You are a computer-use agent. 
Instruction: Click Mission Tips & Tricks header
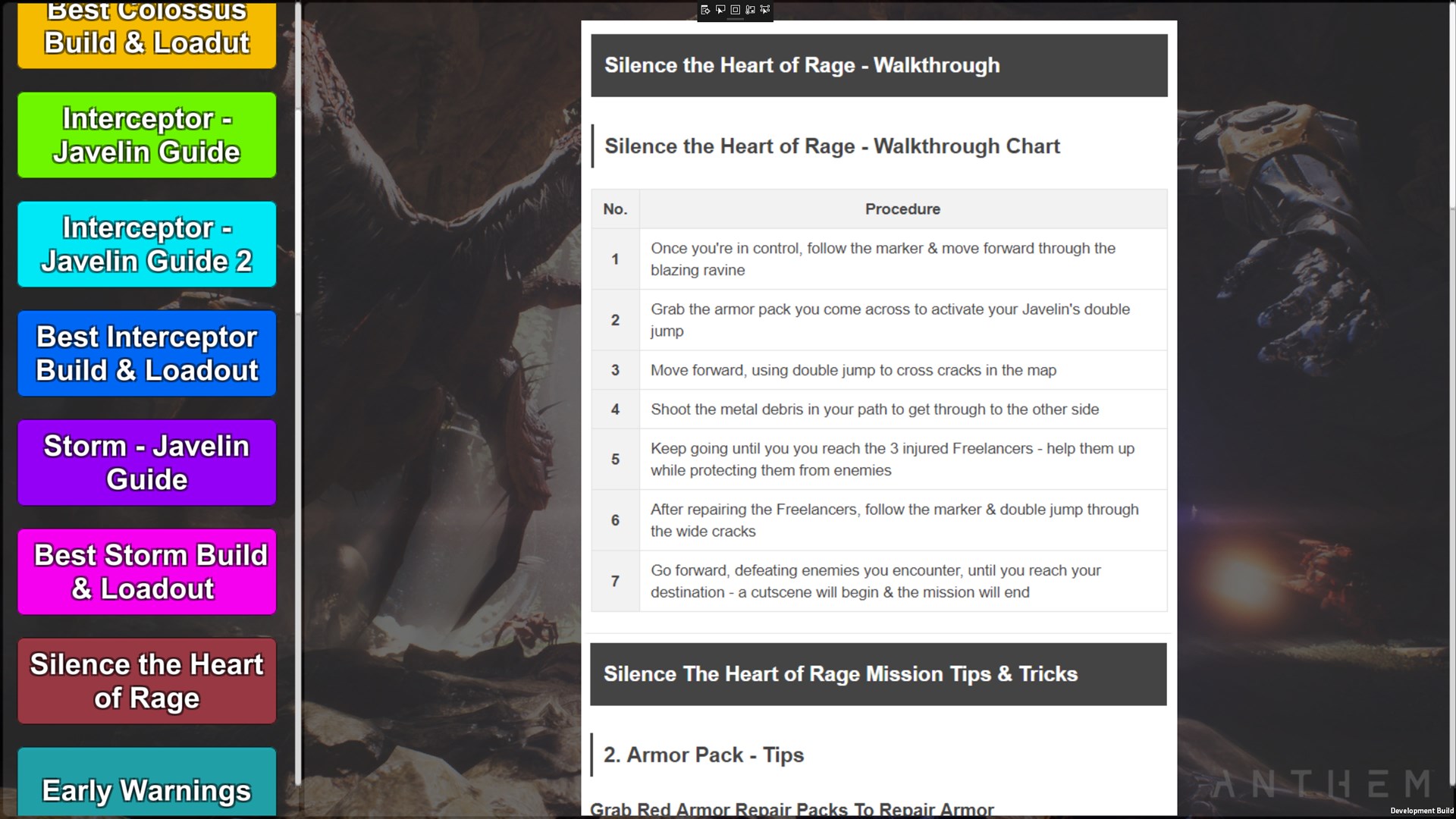[x=878, y=674]
